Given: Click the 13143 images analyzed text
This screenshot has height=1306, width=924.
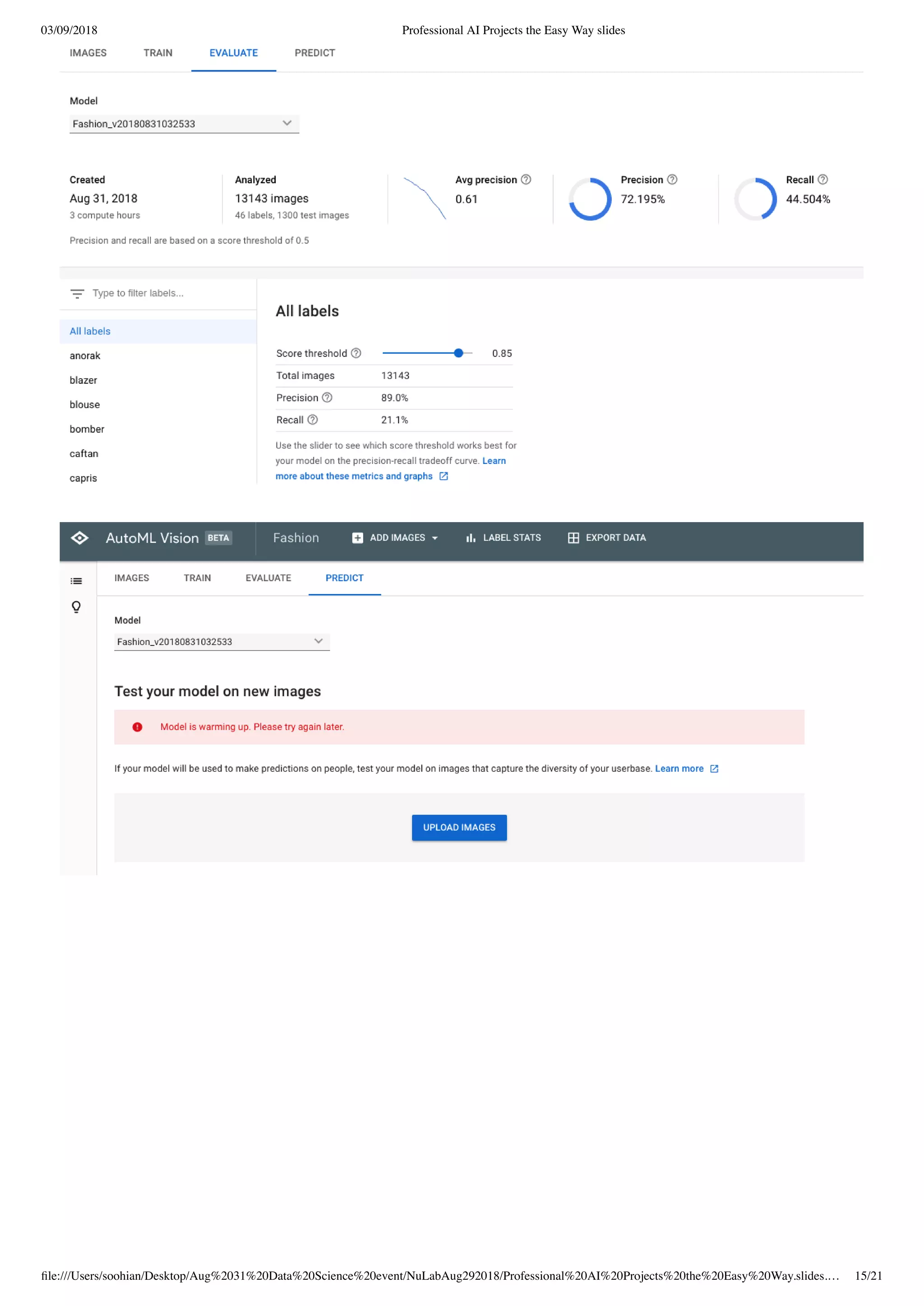Looking at the screenshot, I should (272, 199).
